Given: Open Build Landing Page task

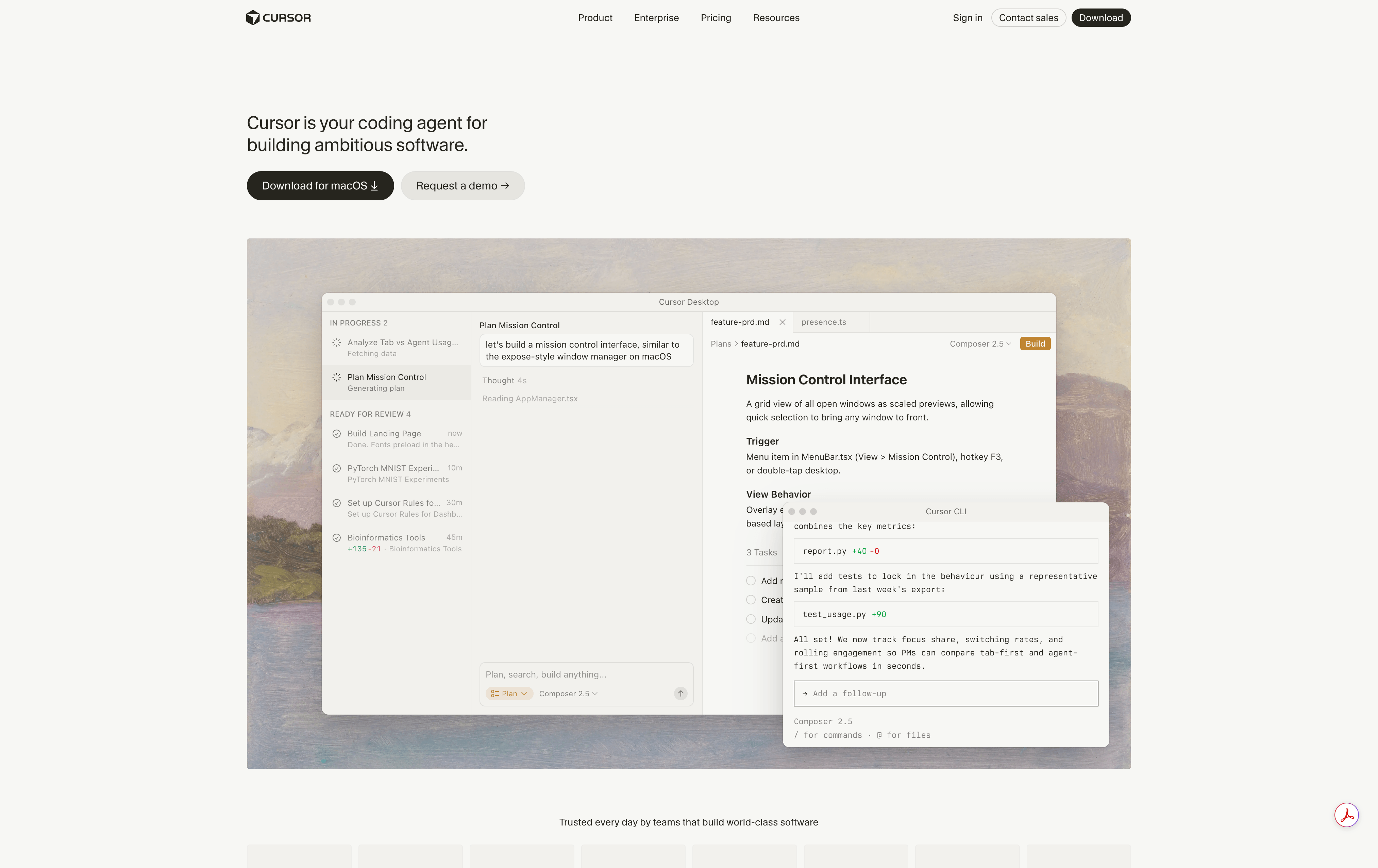Looking at the screenshot, I should tap(396, 439).
